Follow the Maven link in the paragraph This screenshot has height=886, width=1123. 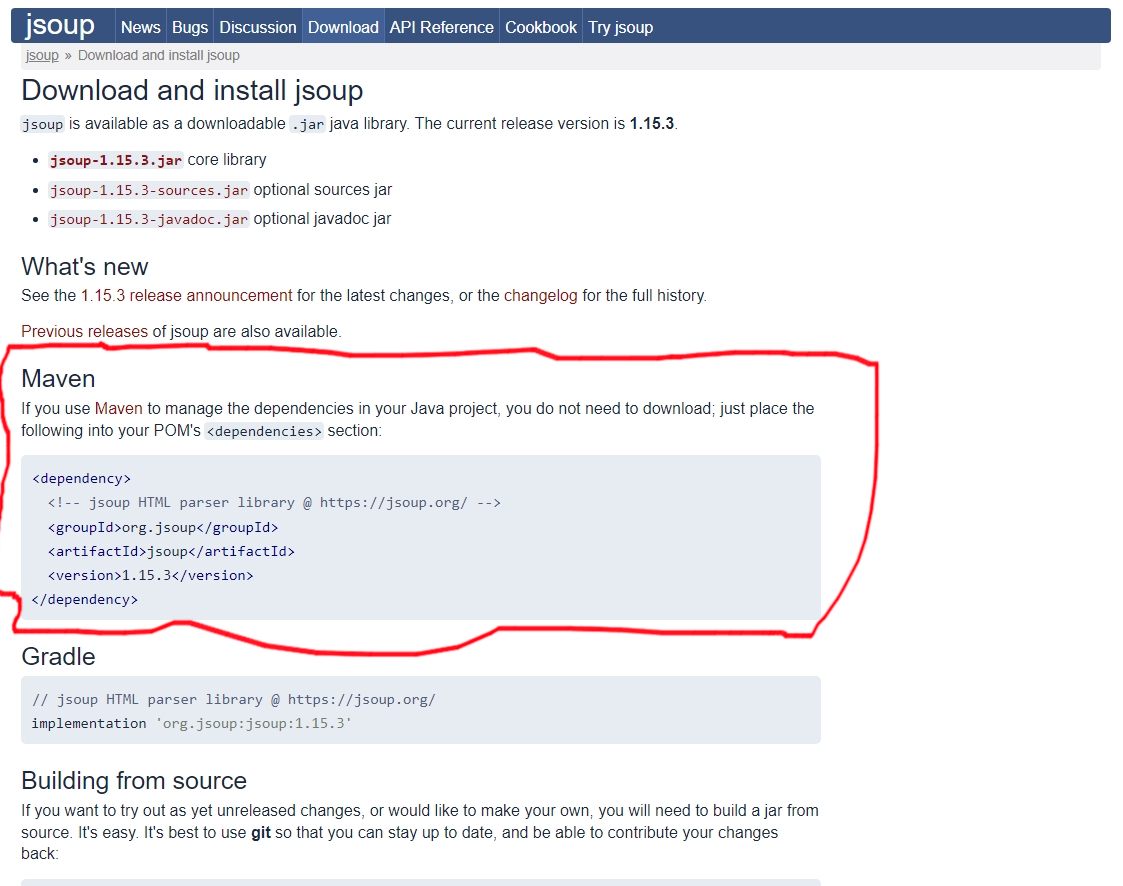point(119,408)
